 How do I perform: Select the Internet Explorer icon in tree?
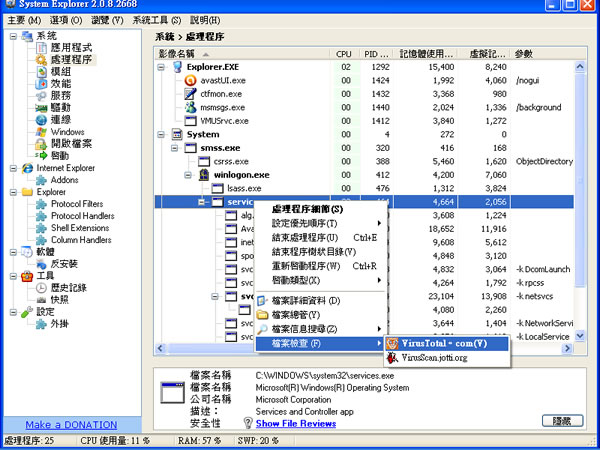click(27, 168)
